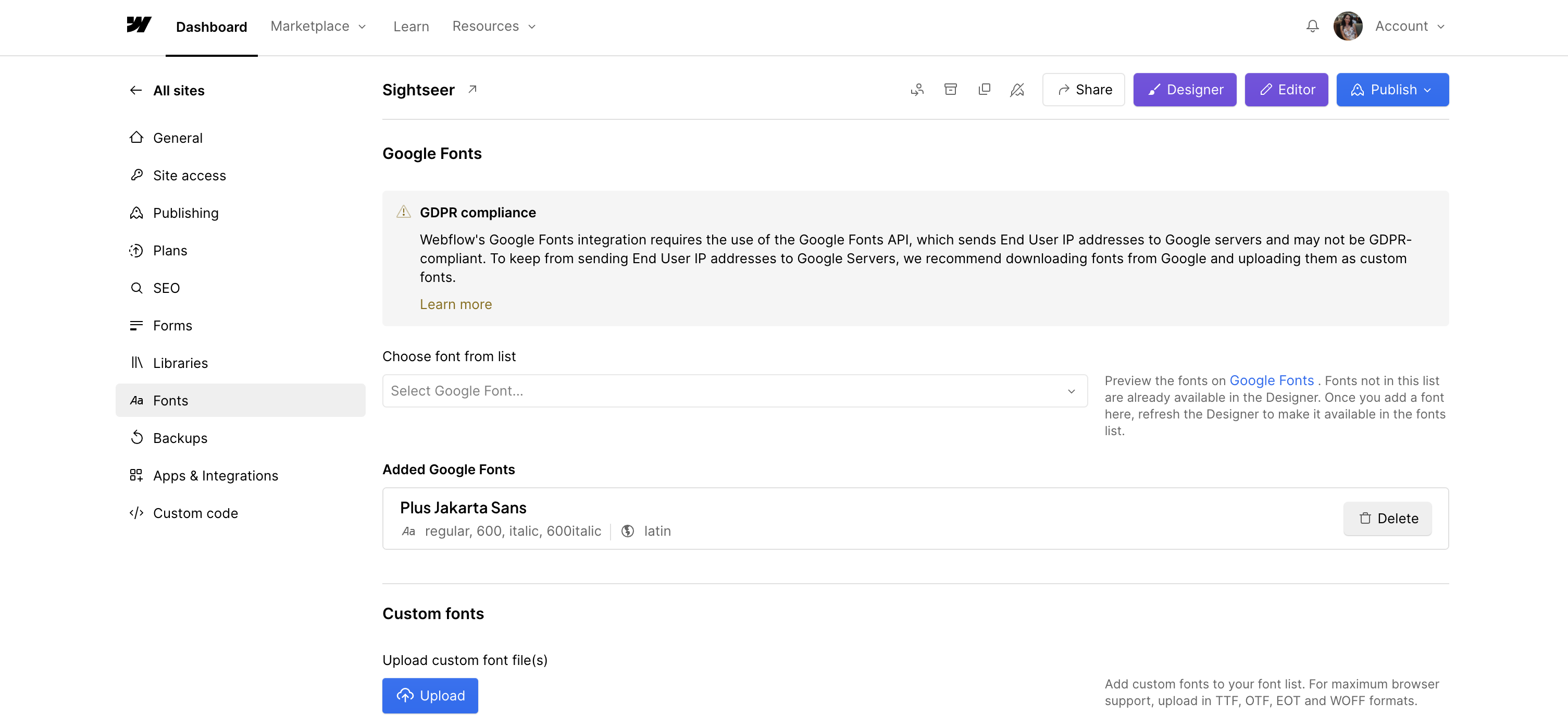Click the unpublish site icon
The height and width of the screenshot is (715, 1568).
(1016, 90)
